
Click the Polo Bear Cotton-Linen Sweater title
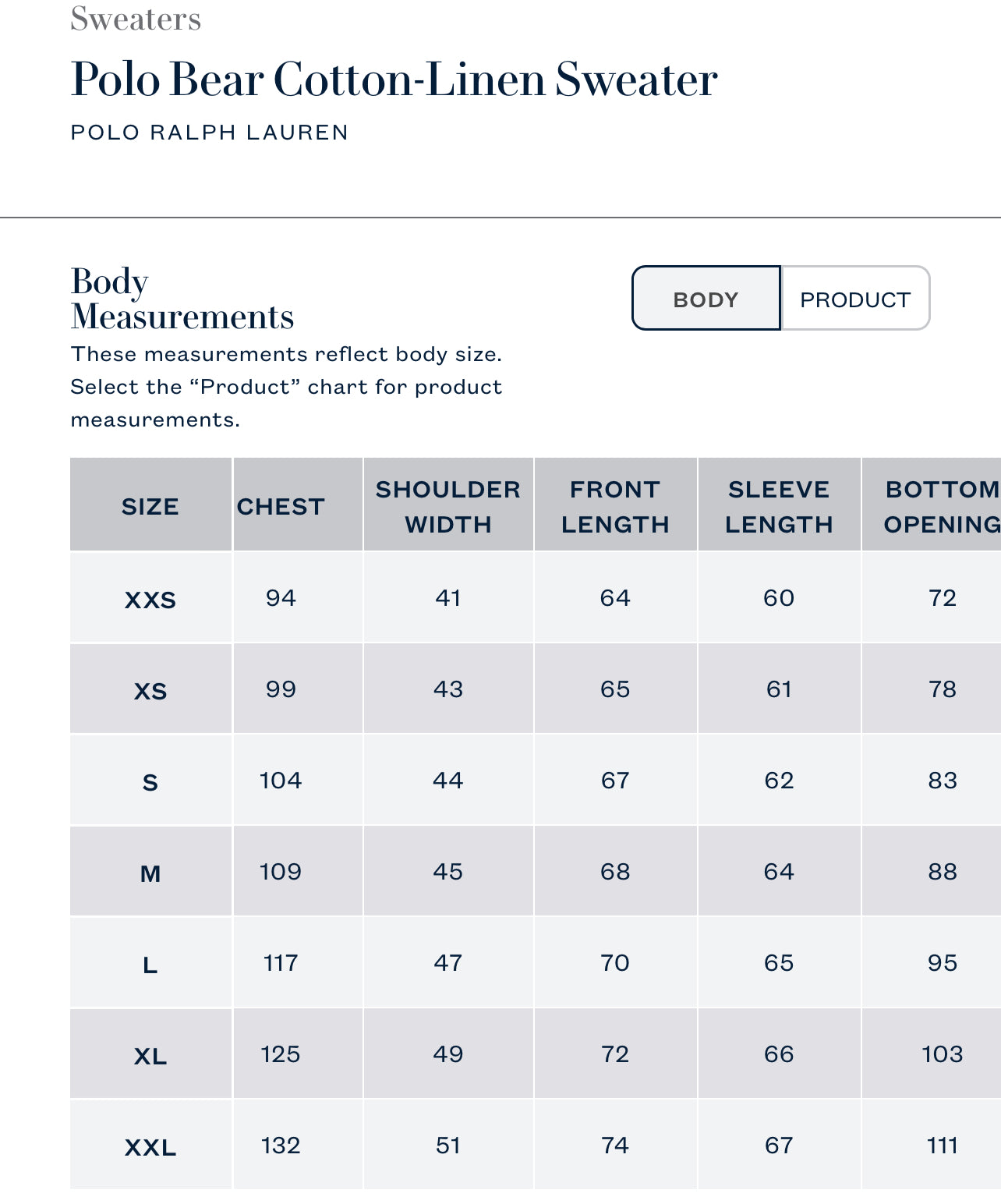394,80
